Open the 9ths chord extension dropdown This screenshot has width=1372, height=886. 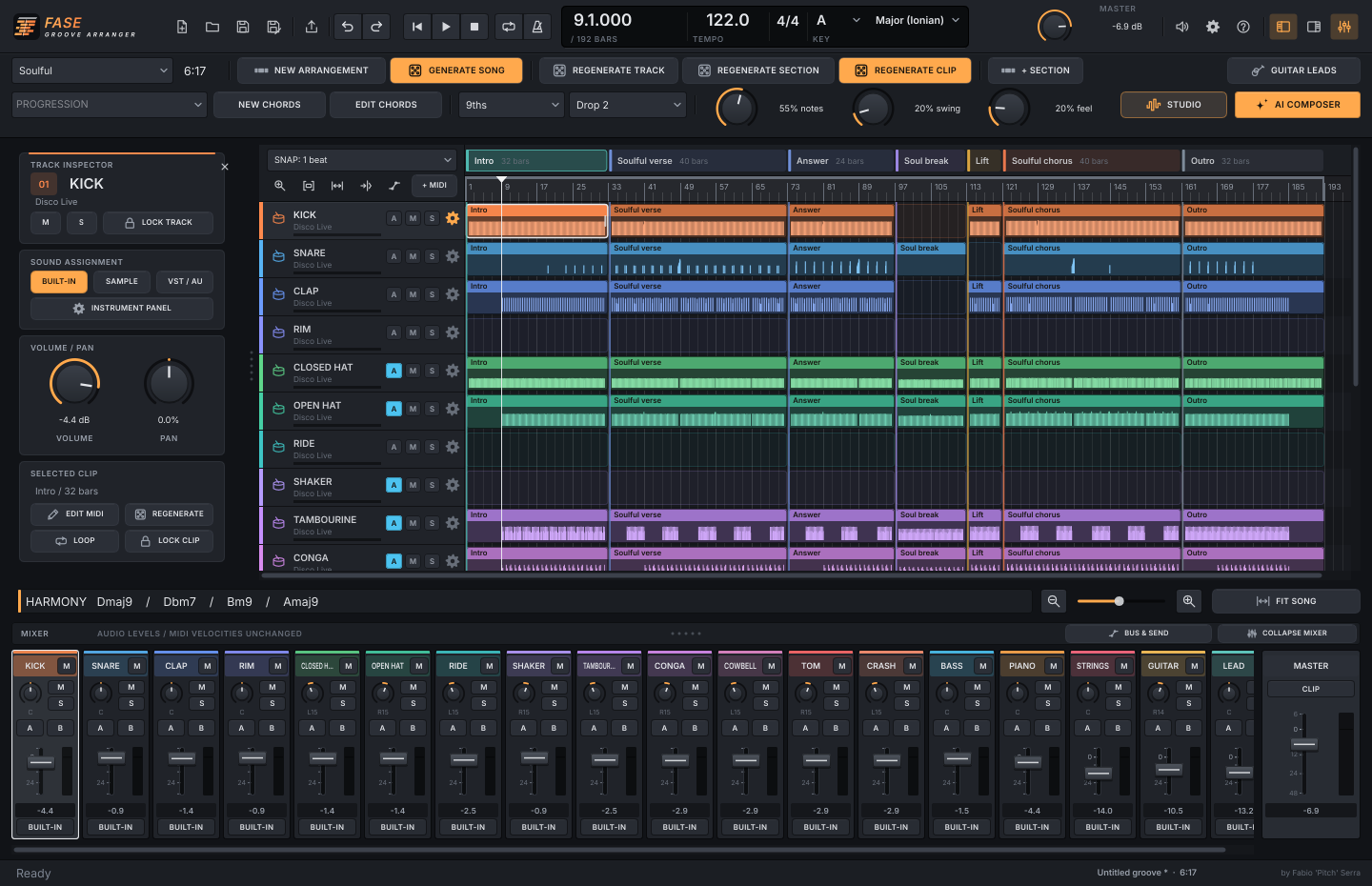(512, 105)
